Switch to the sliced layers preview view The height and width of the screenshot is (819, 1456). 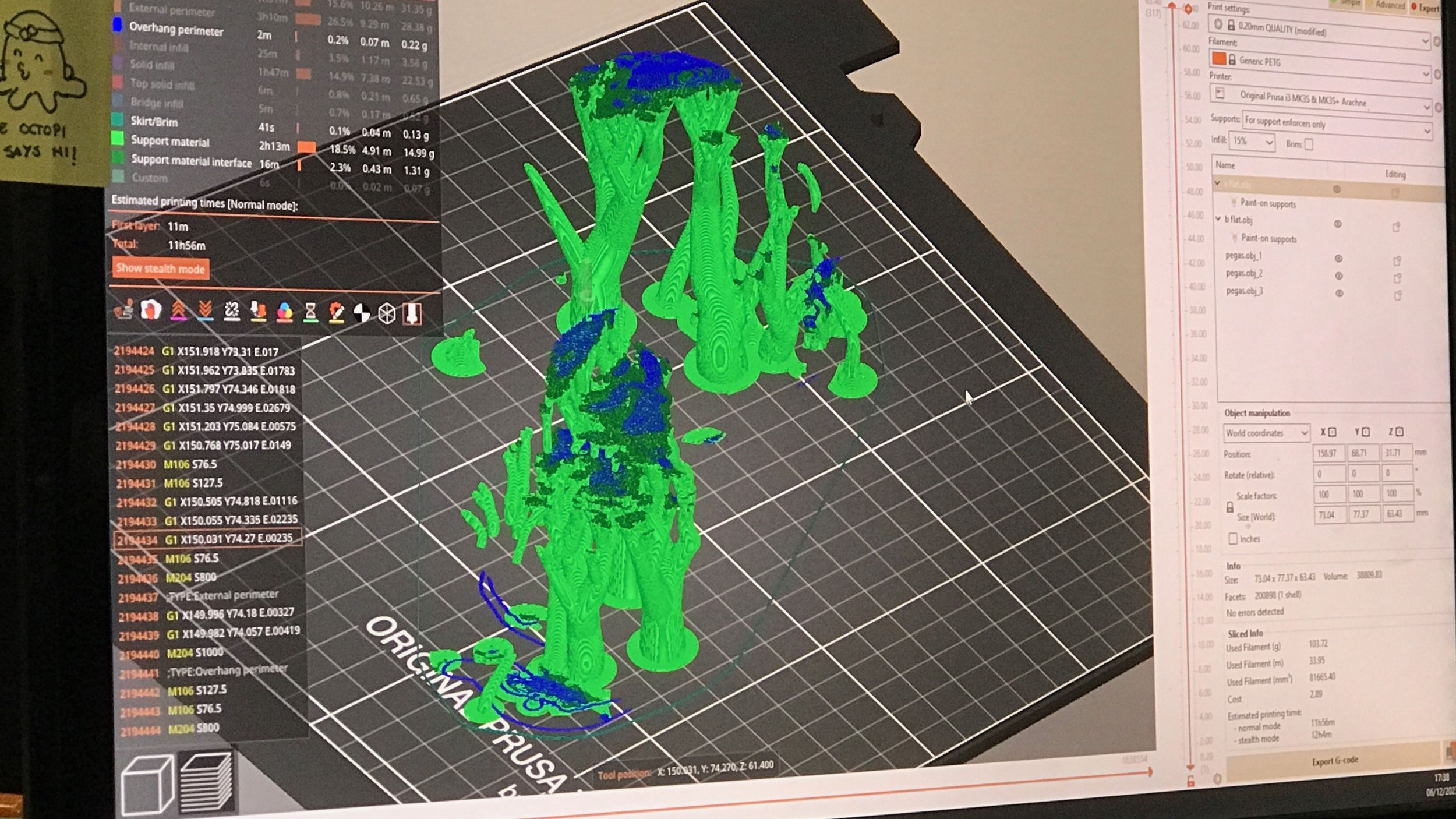tap(206, 782)
